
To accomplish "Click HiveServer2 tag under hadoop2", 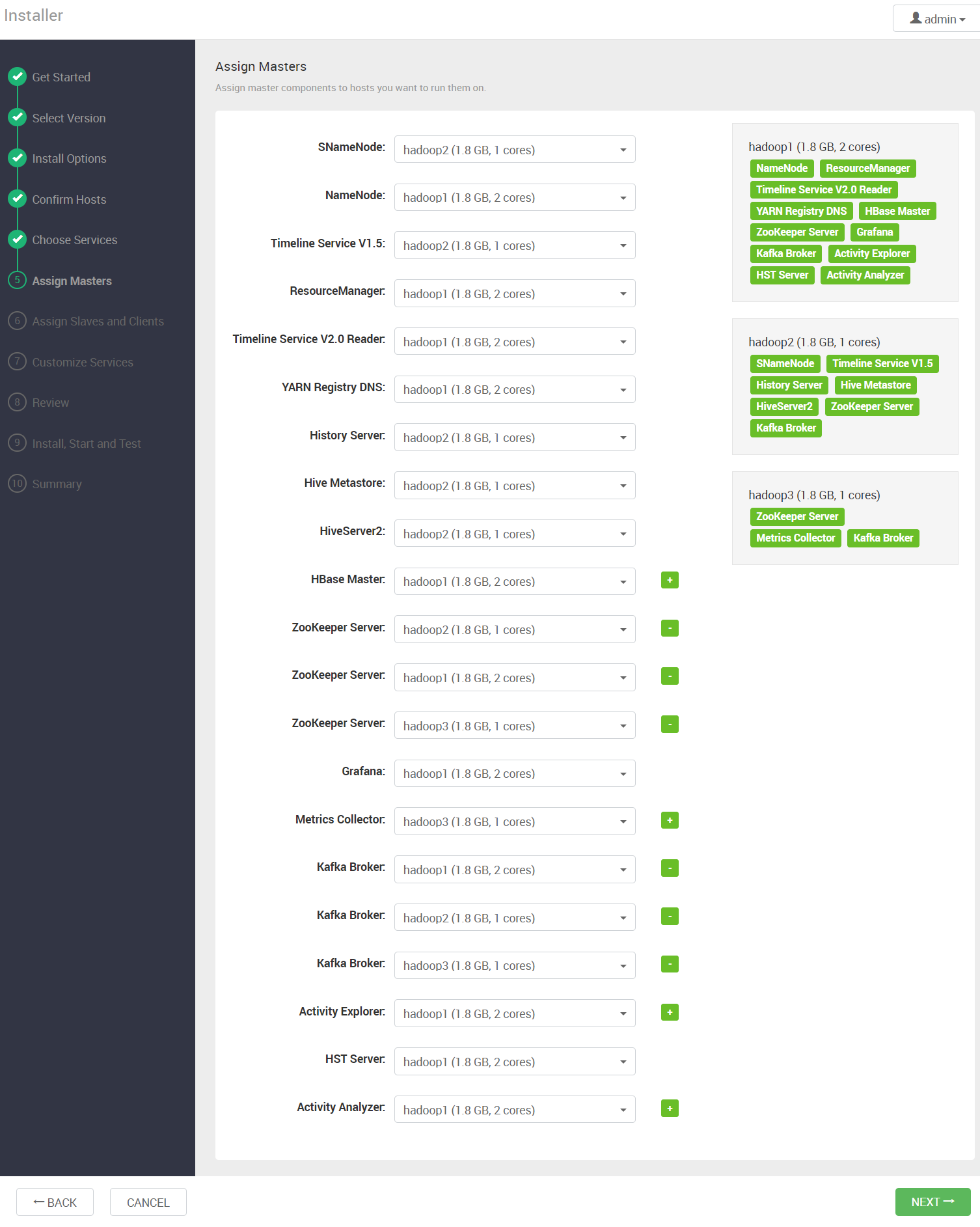I will [x=784, y=406].
